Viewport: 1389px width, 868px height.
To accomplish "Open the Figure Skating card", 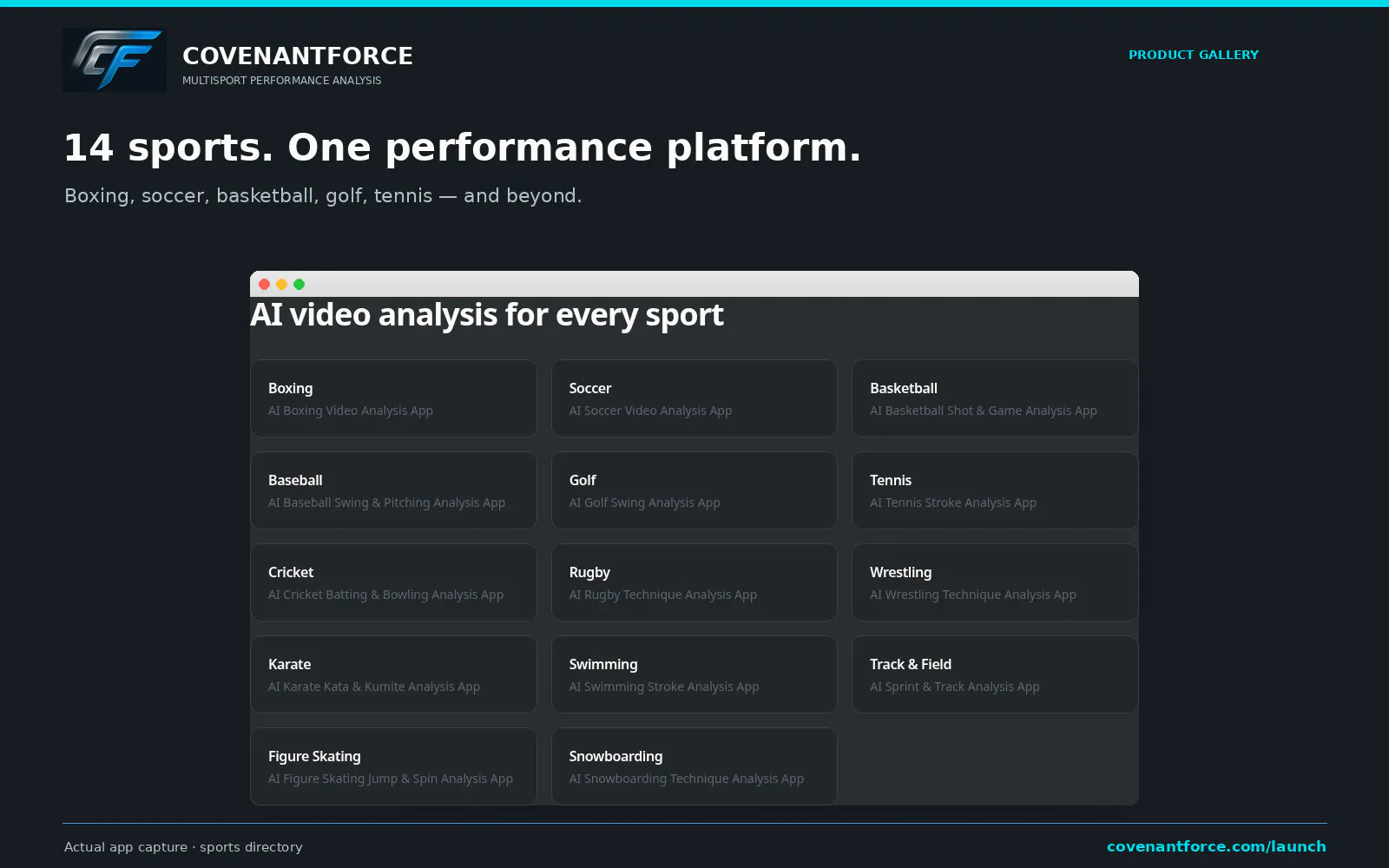I will (x=393, y=766).
